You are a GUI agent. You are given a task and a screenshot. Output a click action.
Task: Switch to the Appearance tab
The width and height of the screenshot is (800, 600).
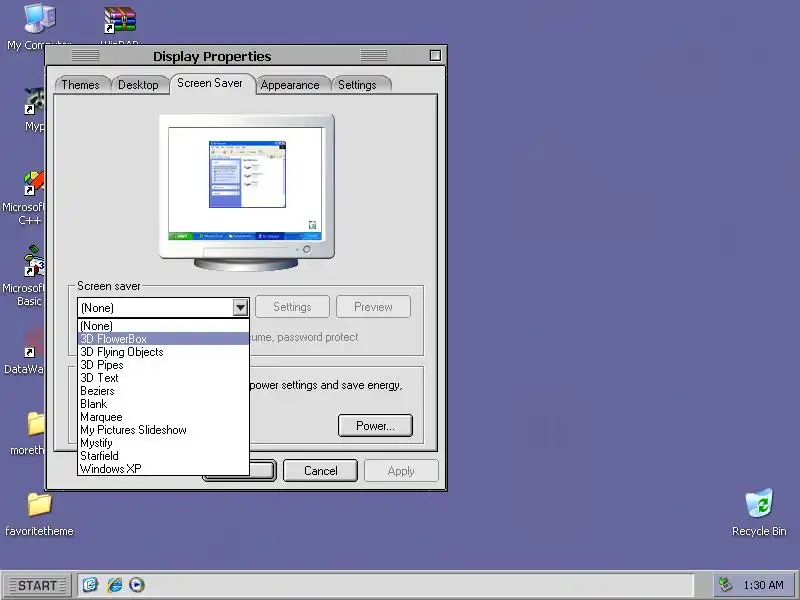coord(290,85)
